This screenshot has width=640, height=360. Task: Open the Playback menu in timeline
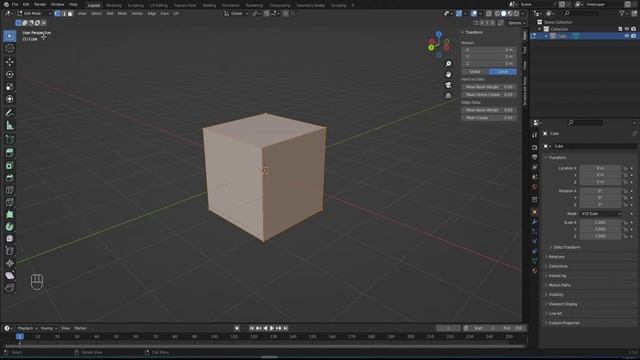tap(27, 328)
